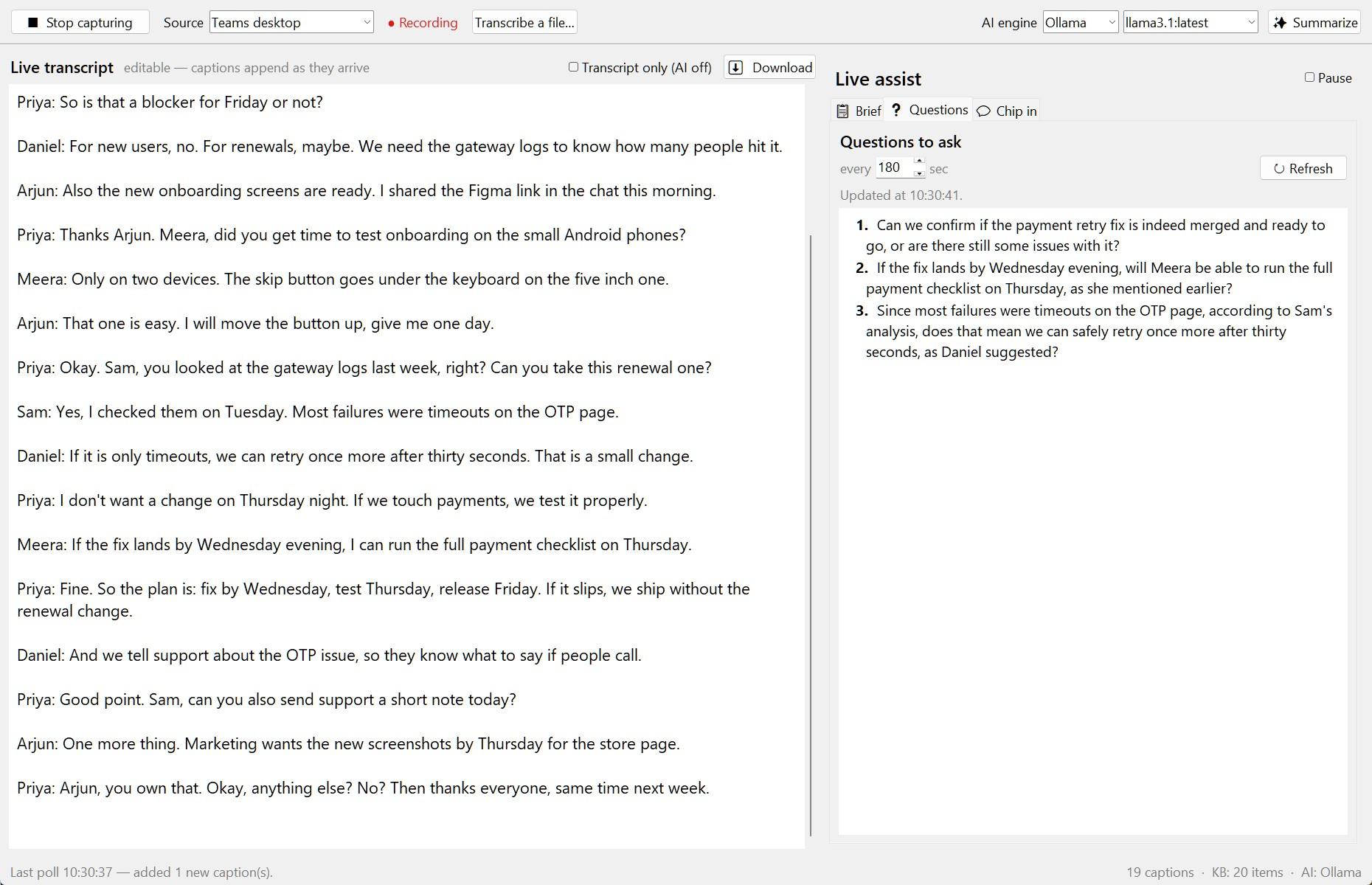Click 'Updated at 10:30:41.' status text
The height and width of the screenshot is (885, 1372).
click(x=901, y=195)
